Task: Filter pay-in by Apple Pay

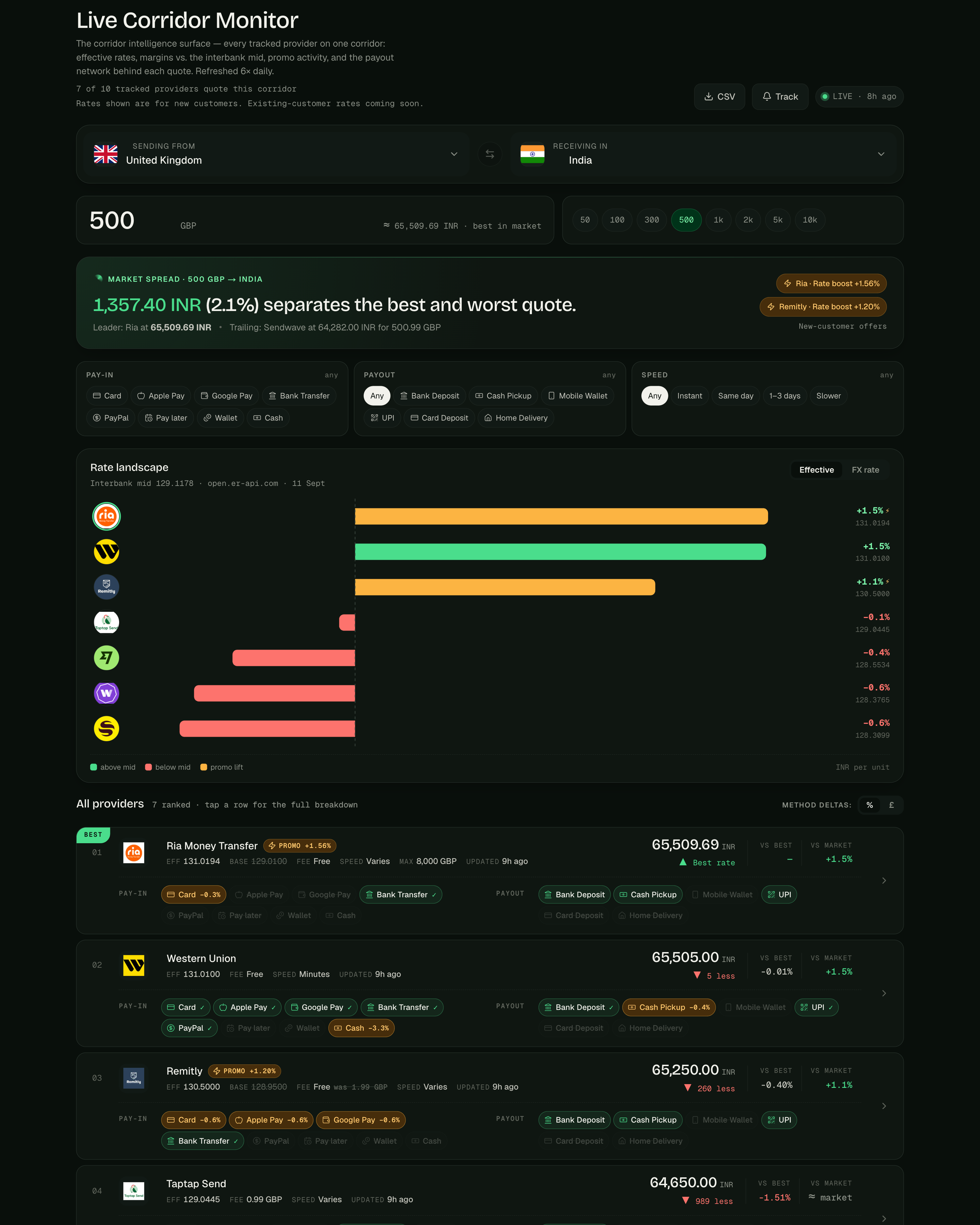Action: click(x=161, y=395)
